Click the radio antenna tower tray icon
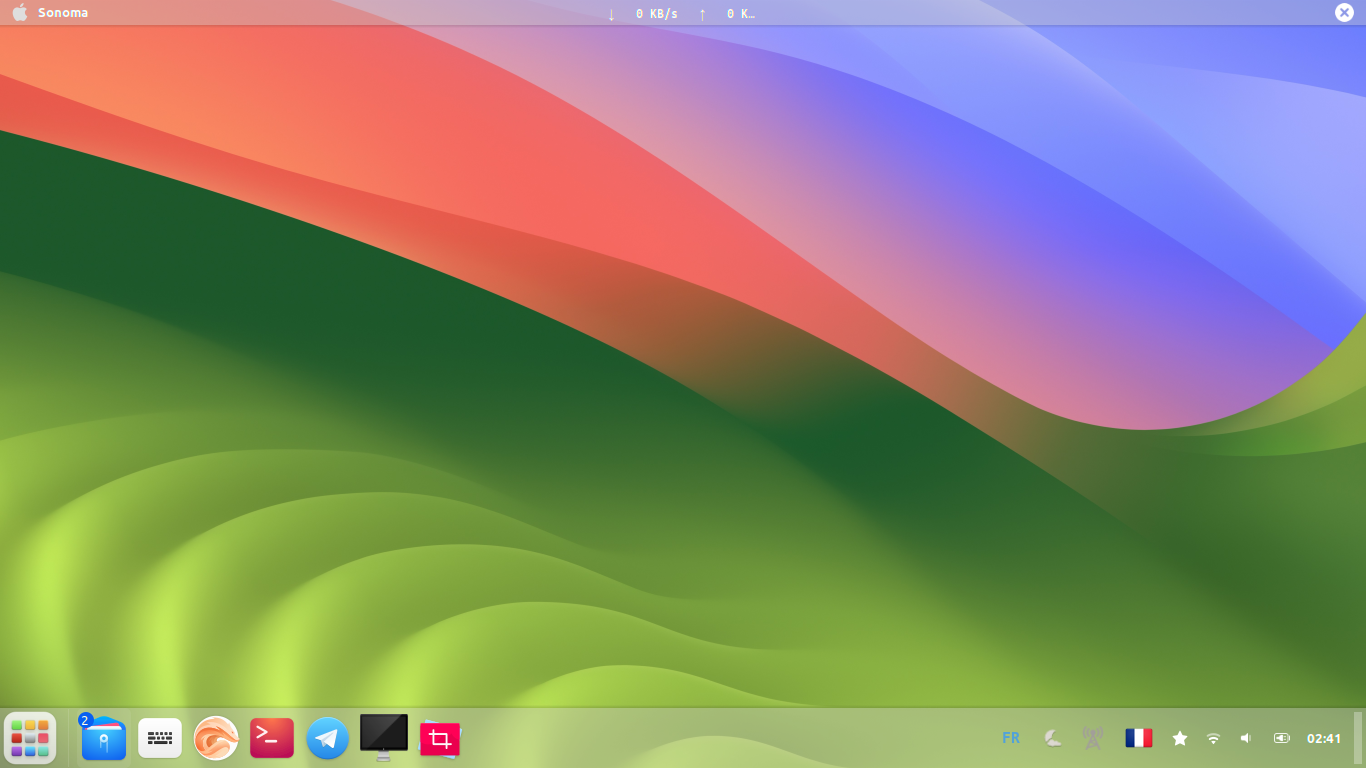Image resolution: width=1366 pixels, height=768 pixels. 1092,738
